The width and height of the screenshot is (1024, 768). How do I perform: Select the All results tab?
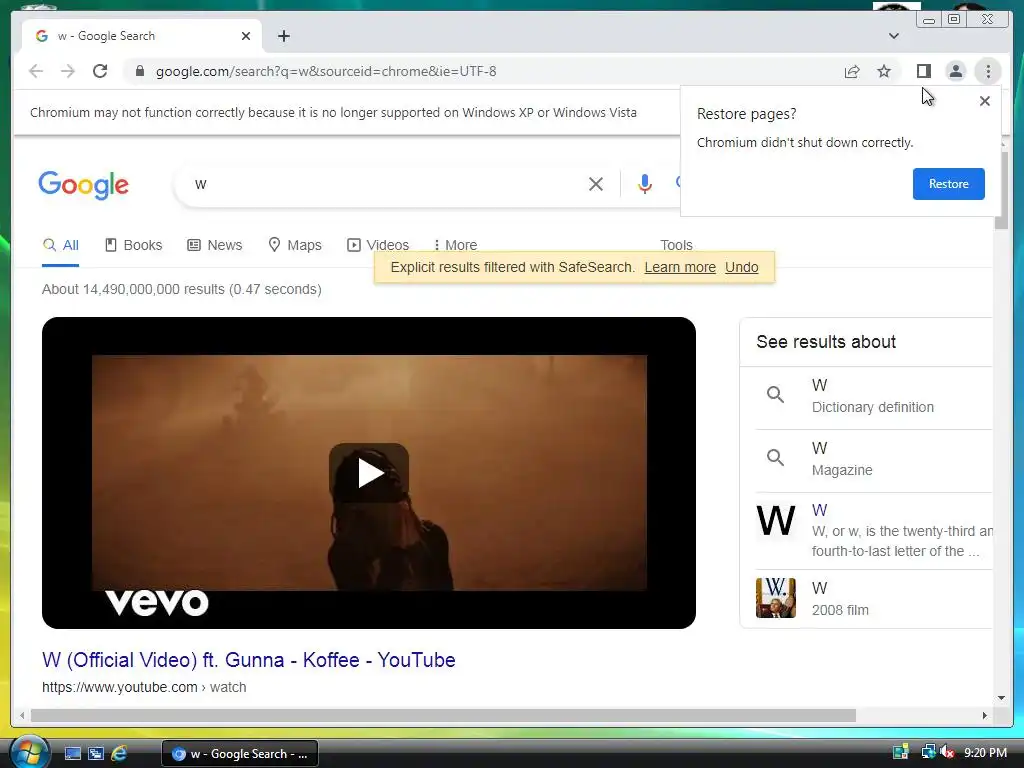coord(61,245)
